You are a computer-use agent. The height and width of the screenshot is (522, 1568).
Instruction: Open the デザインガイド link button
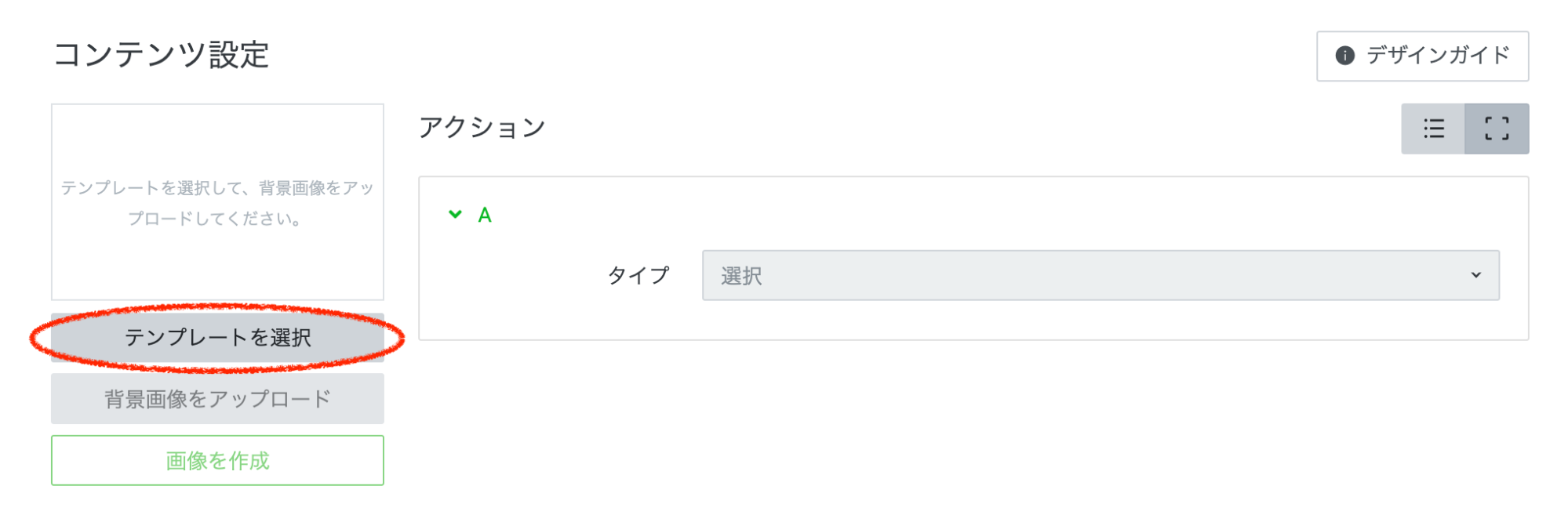1421,56
